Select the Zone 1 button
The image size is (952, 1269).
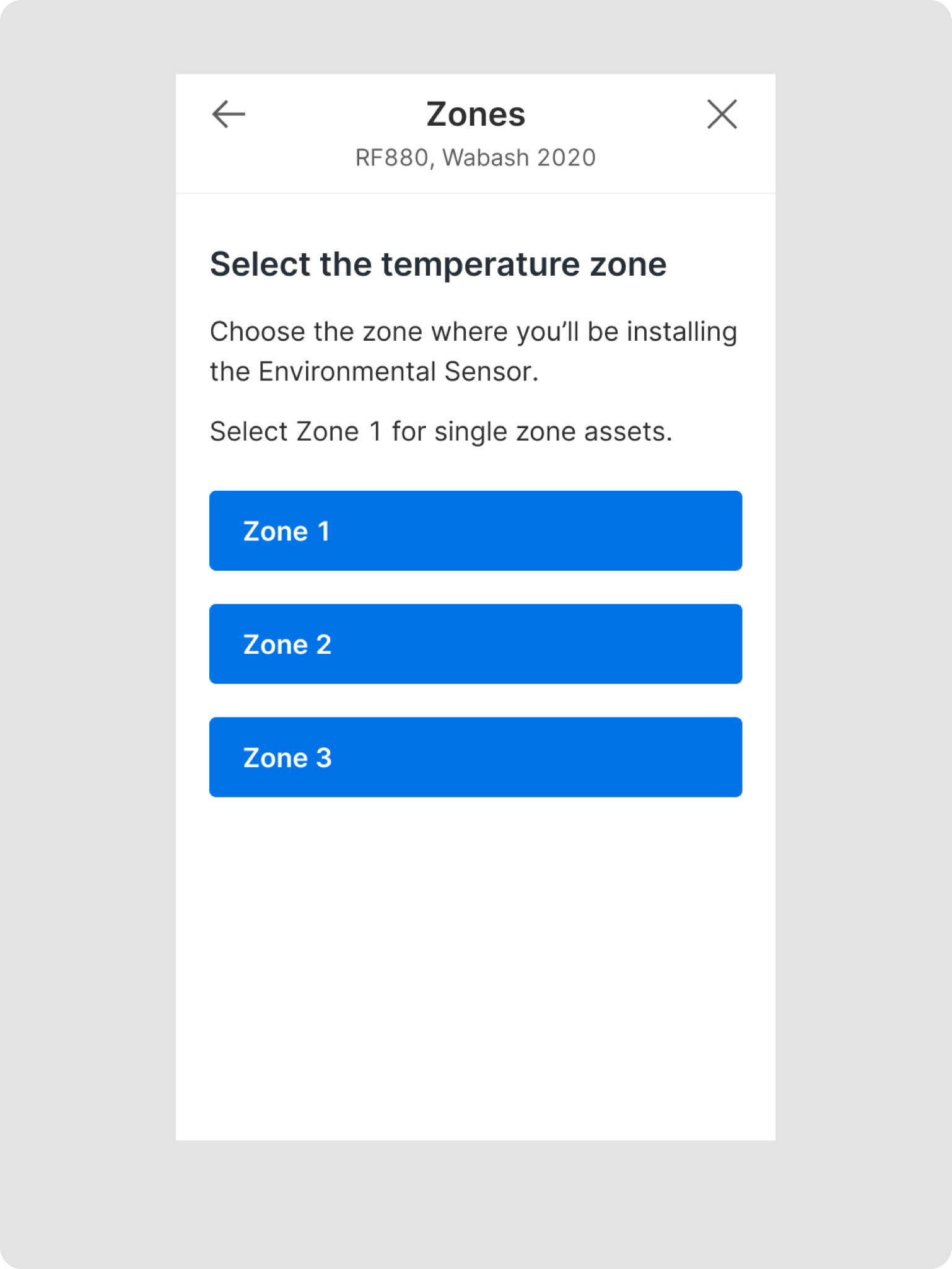pos(475,530)
